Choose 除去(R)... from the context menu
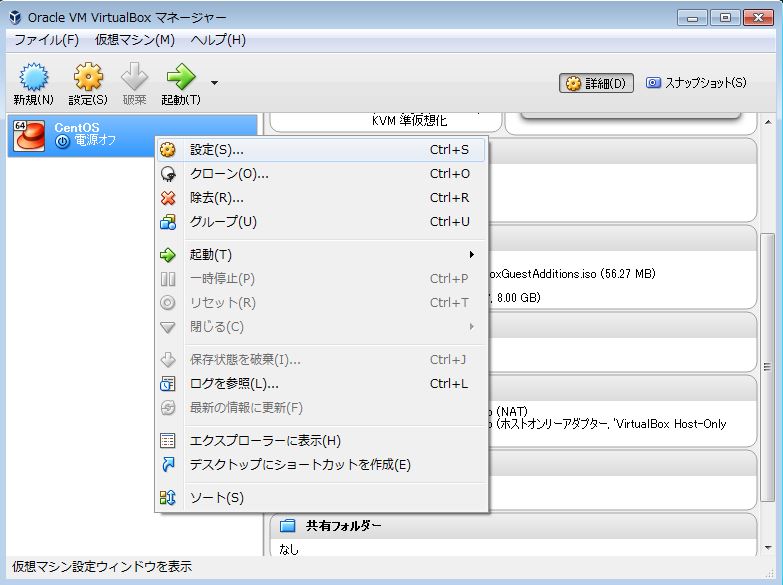The height and width of the screenshot is (585, 783). (321, 198)
